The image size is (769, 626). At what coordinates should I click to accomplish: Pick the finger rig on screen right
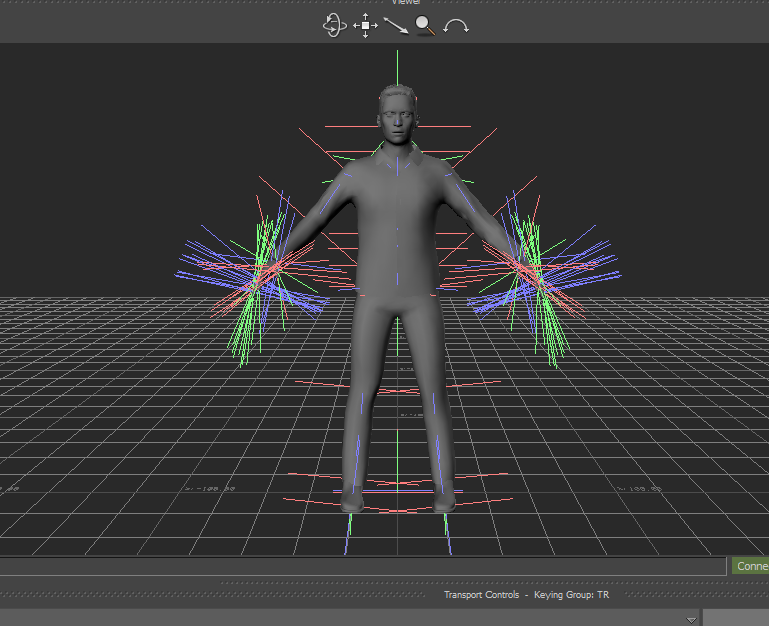[535, 277]
